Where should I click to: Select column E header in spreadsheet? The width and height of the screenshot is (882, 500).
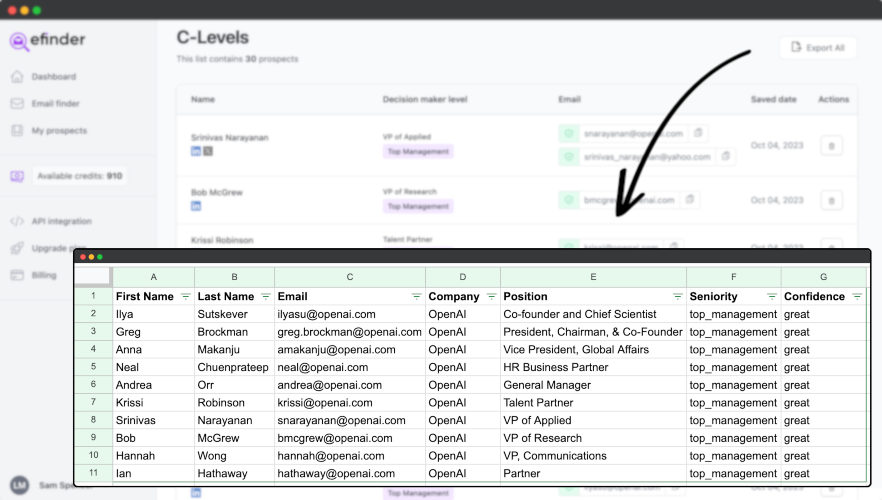[593, 277]
